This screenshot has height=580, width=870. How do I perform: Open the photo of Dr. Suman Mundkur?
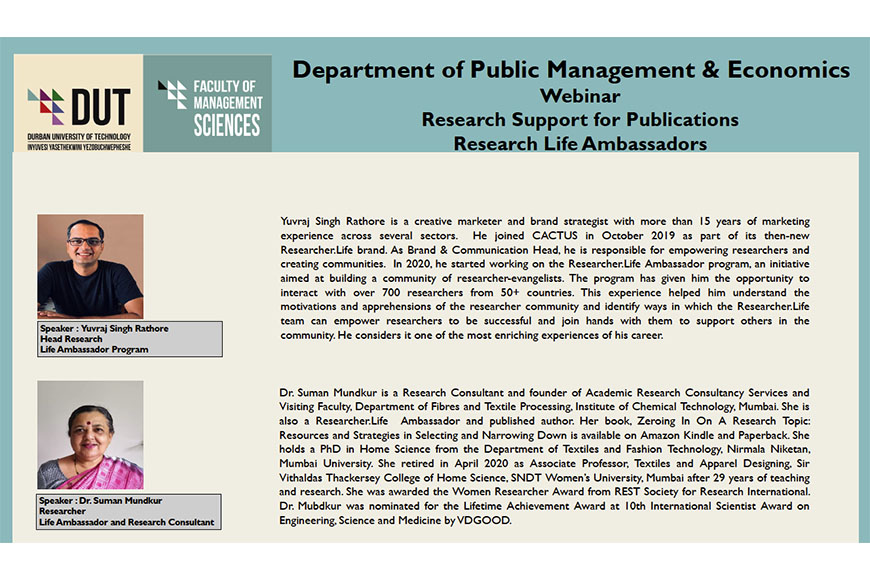click(x=90, y=435)
